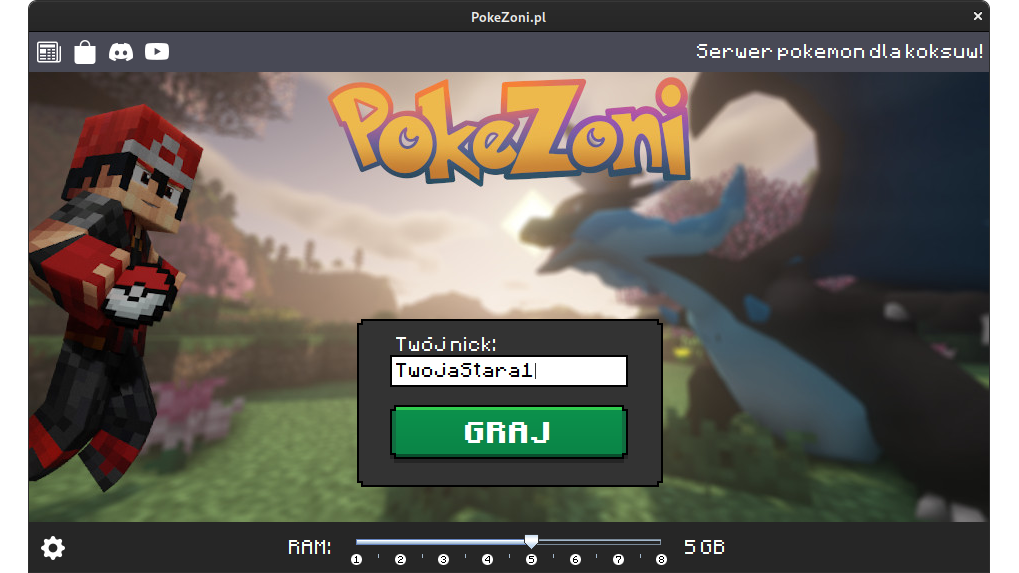The height and width of the screenshot is (573, 1019).
Task: Click the PokeZoni.pl window title
Action: 509,17
